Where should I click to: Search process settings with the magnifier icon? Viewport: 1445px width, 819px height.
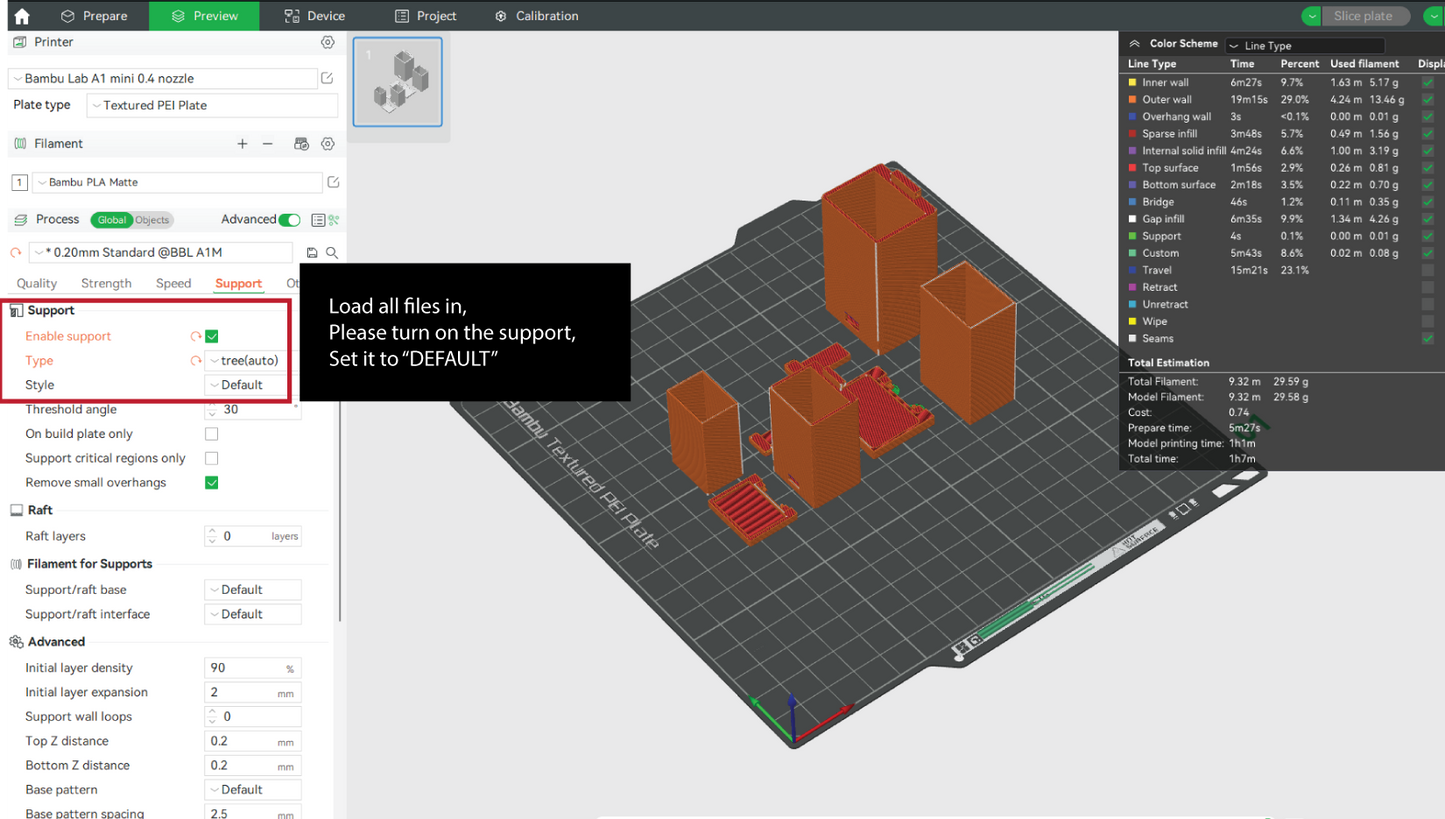(332, 253)
